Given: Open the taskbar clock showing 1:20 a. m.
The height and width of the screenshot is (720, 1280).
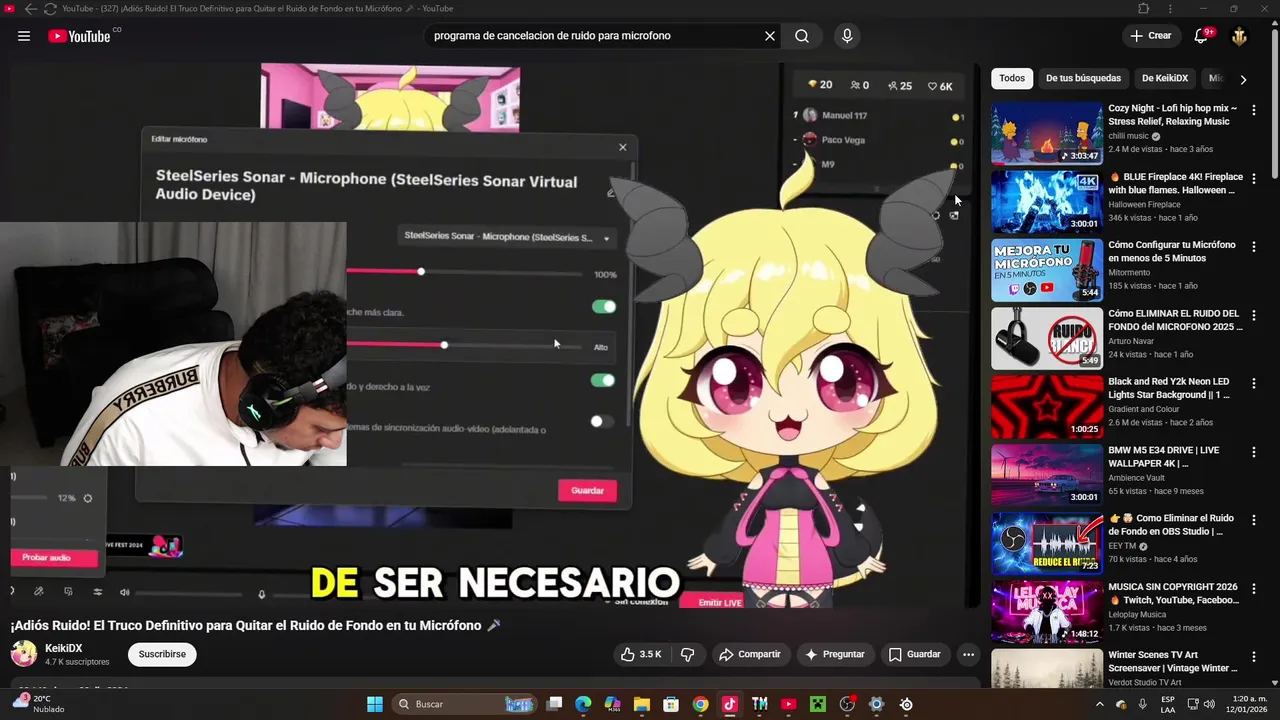Looking at the screenshot, I should coord(1246,704).
